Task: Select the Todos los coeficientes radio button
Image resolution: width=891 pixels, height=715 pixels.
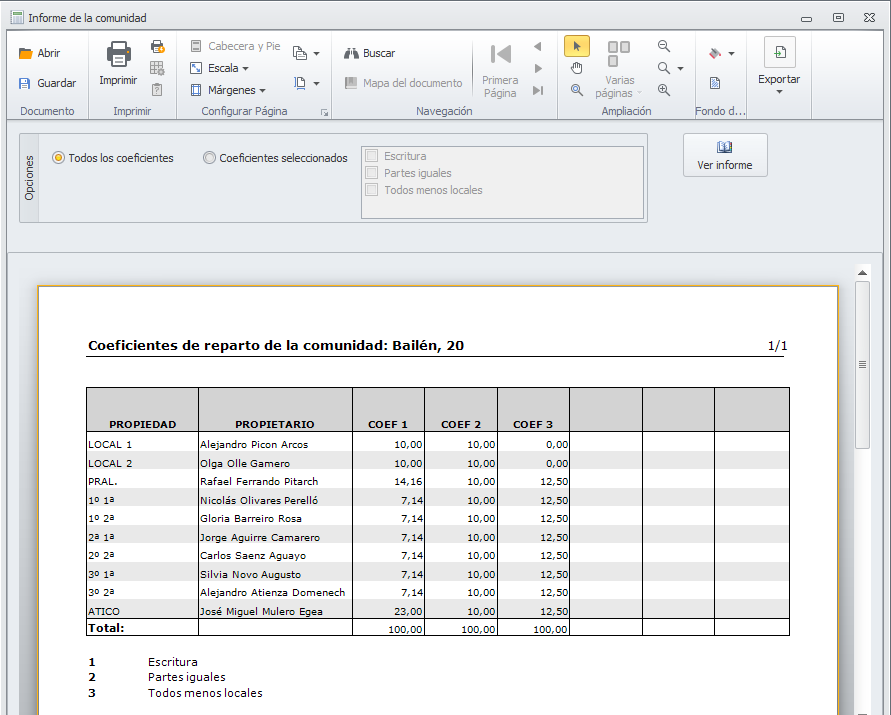Action: click(x=59, y=158)
